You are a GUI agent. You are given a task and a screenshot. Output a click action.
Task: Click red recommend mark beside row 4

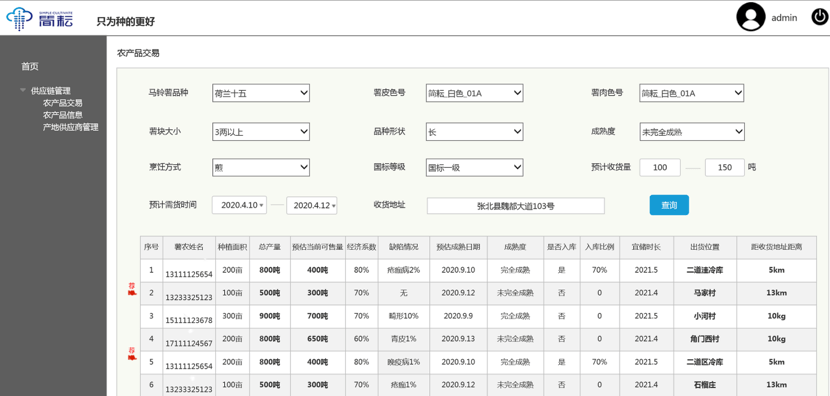click(132, 353)
